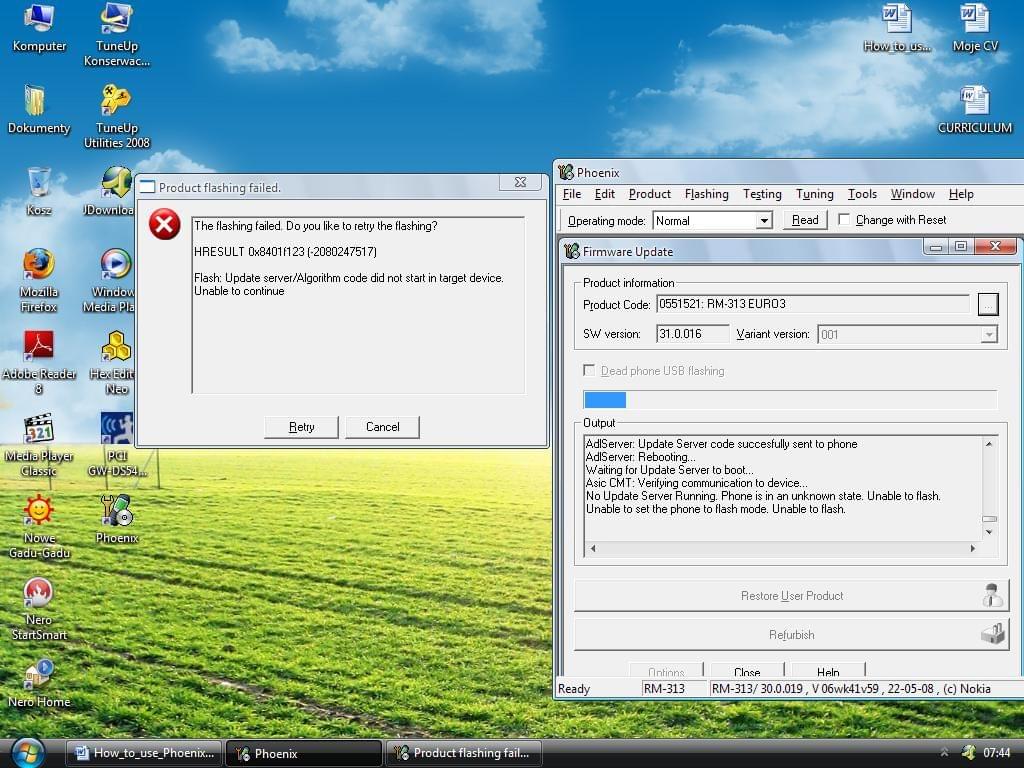
Task: Toggle Change with Reset checkbox
Action: [x=844, y=220]
